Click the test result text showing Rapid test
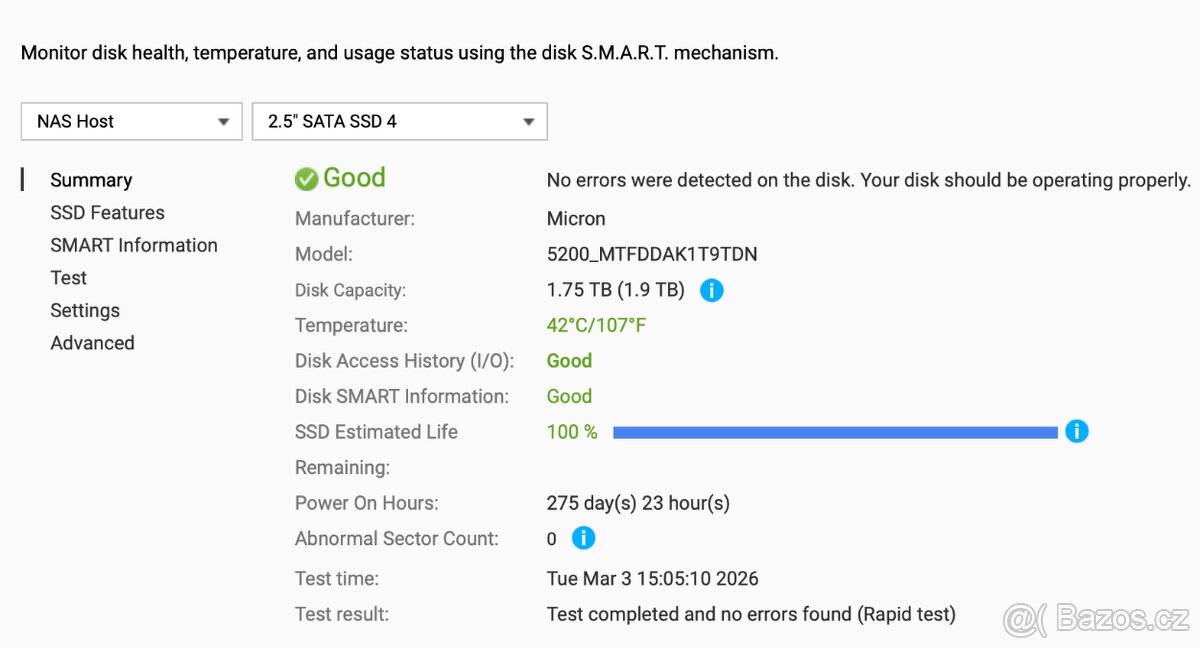The height and width of the screenshot is (648, 1200). (x=750, y=614)
